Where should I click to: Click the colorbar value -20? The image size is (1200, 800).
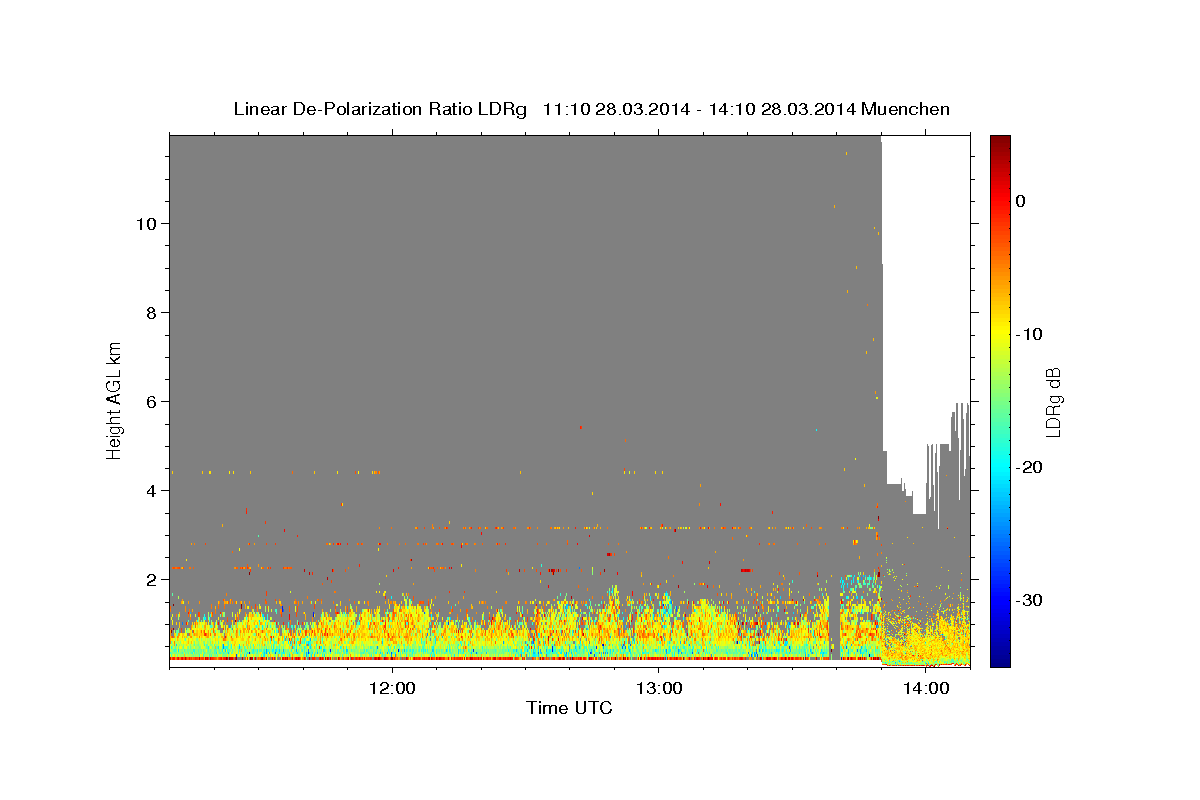(x=1029, y=467)
